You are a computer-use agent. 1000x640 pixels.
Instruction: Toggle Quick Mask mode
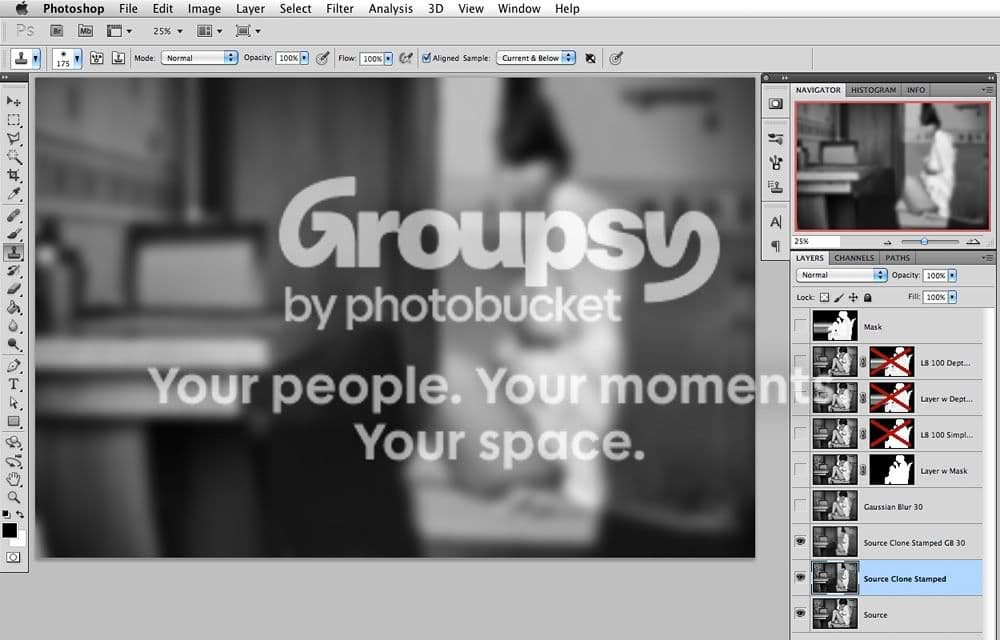click(x=13, y=558)
